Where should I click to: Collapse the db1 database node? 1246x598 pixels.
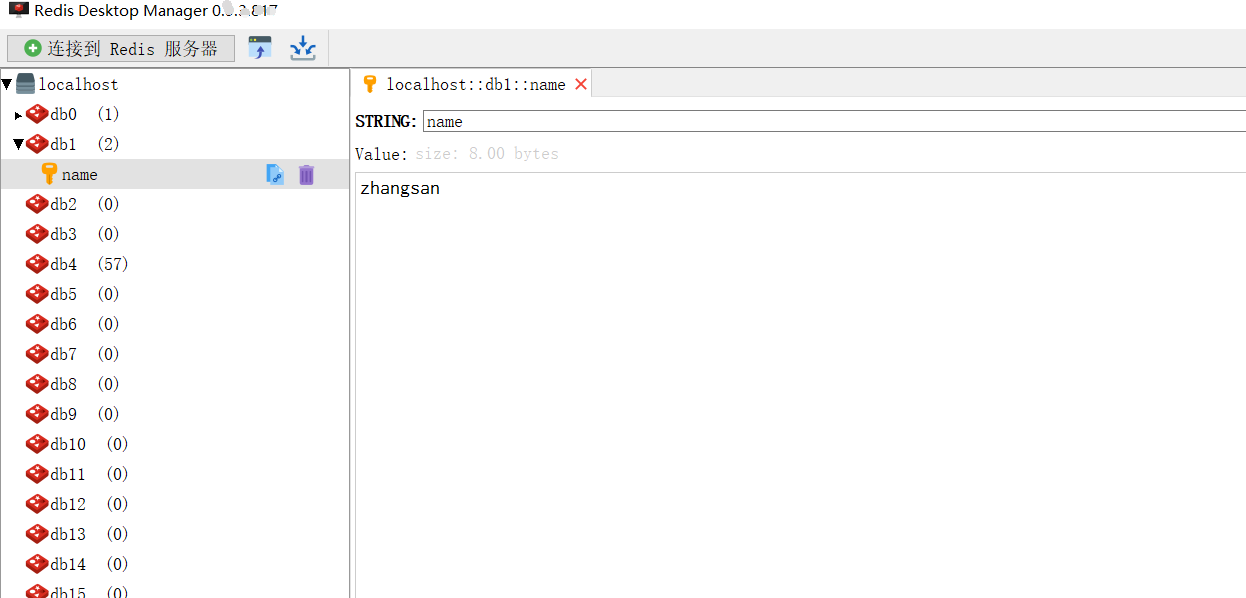(18, 145)
